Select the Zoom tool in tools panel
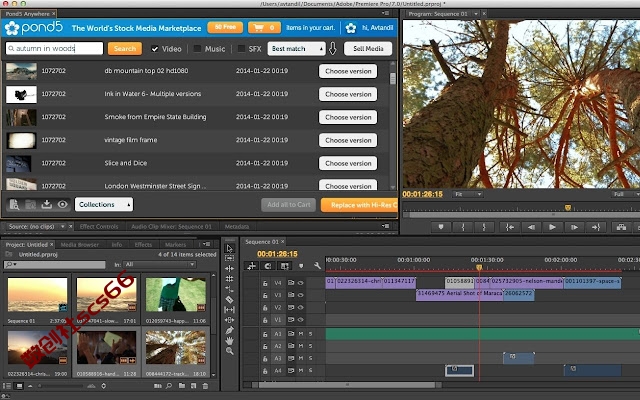The width and height of the screenshot is (640, 400). [230, 351]
